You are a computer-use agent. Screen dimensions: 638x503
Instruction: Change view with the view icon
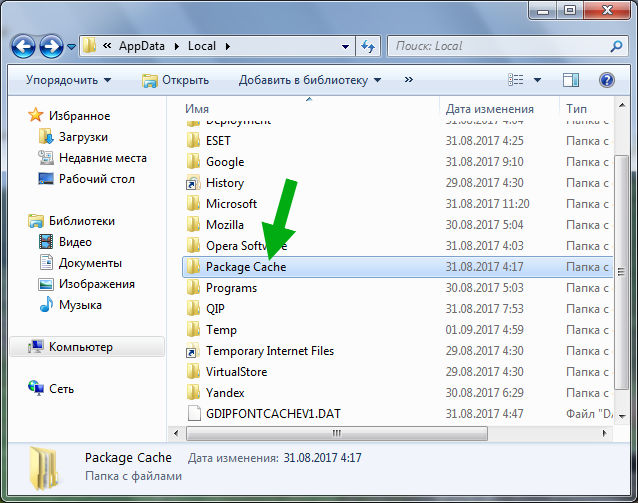coord(516,80)
